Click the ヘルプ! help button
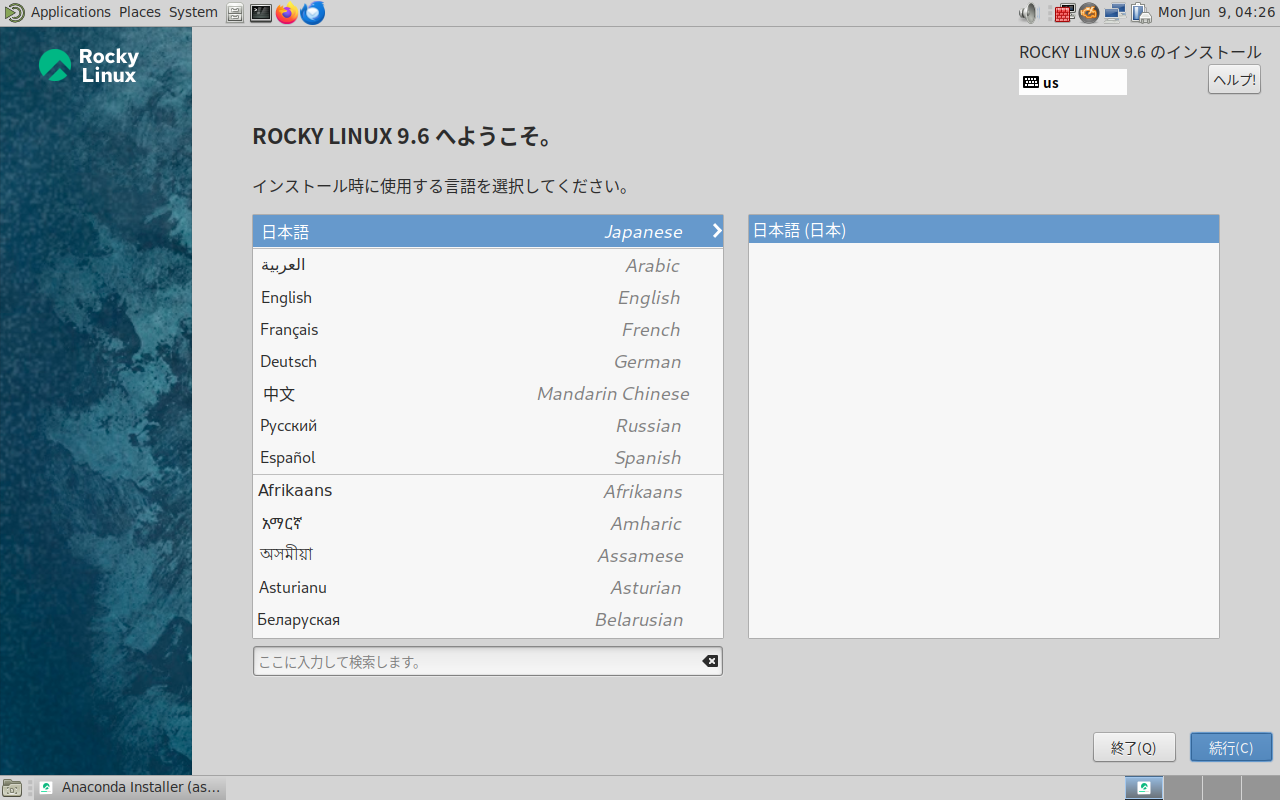Viewport: 1280px width, 800px height. pos(1234,80)
